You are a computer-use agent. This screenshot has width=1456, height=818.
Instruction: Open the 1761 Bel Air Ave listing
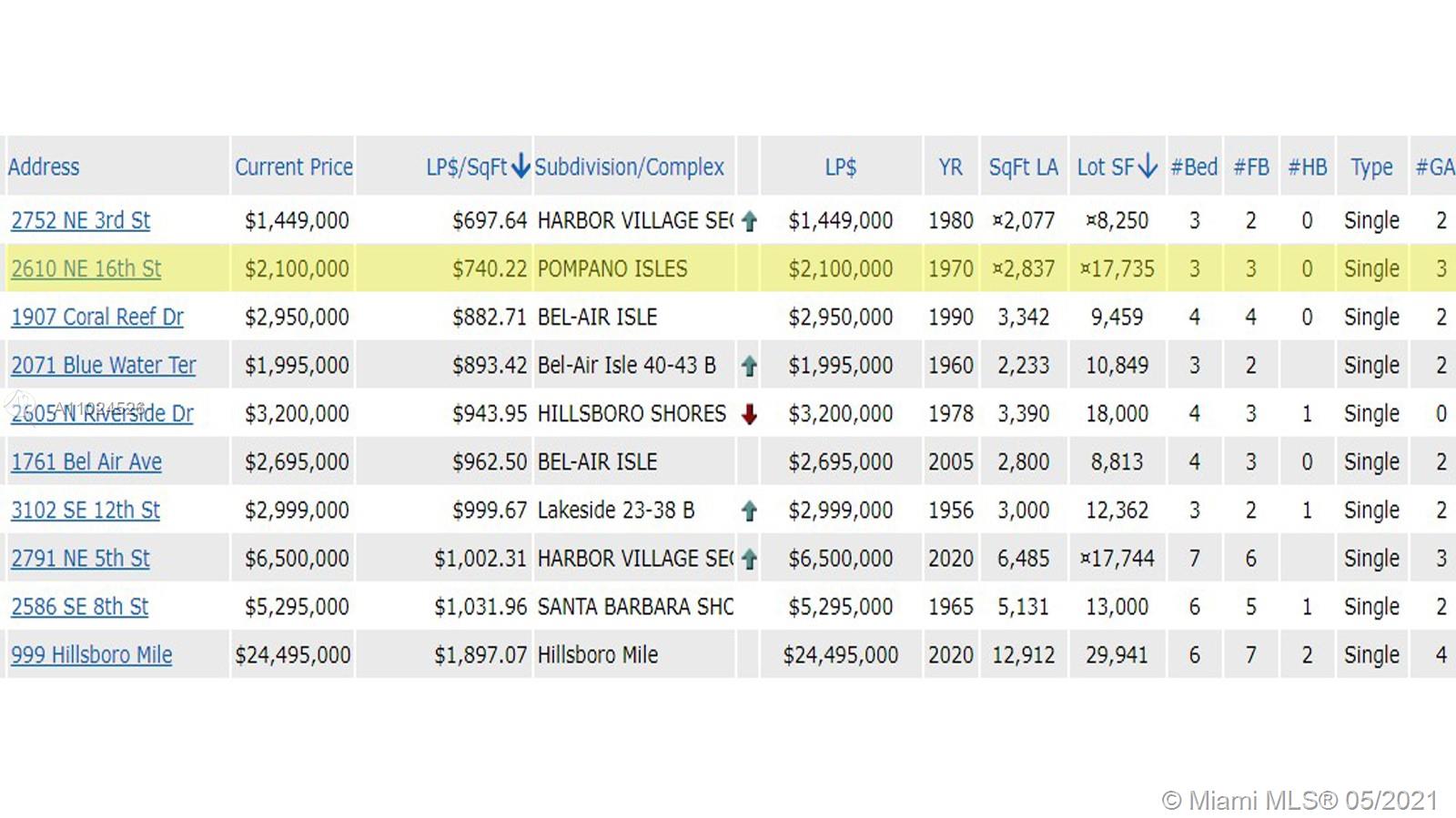(86, 462)
